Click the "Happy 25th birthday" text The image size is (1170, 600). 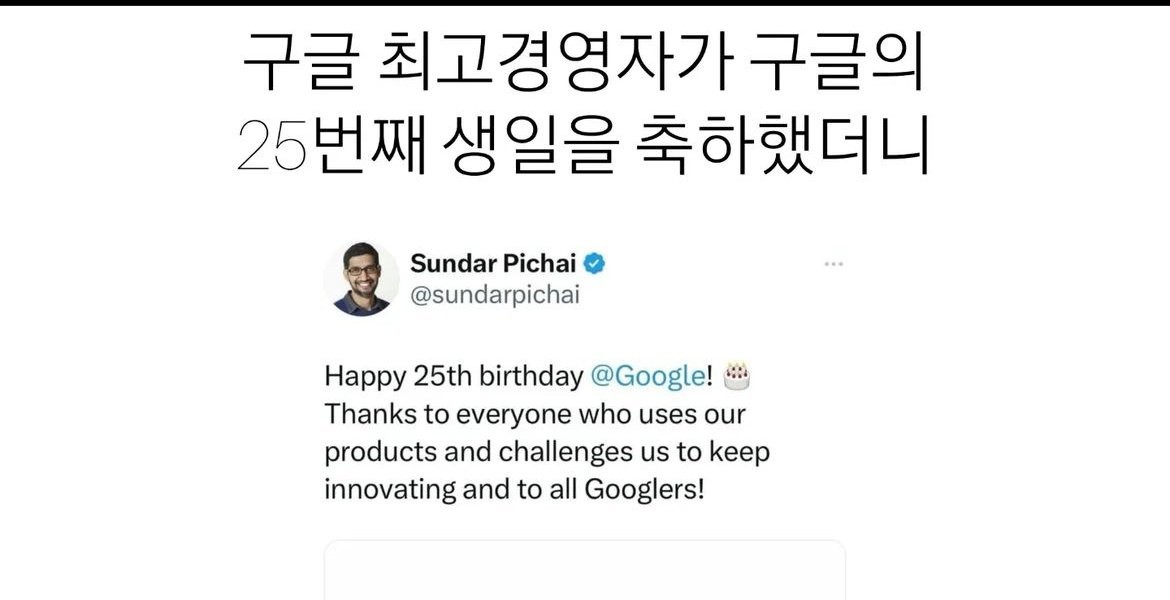click(453, 377)
